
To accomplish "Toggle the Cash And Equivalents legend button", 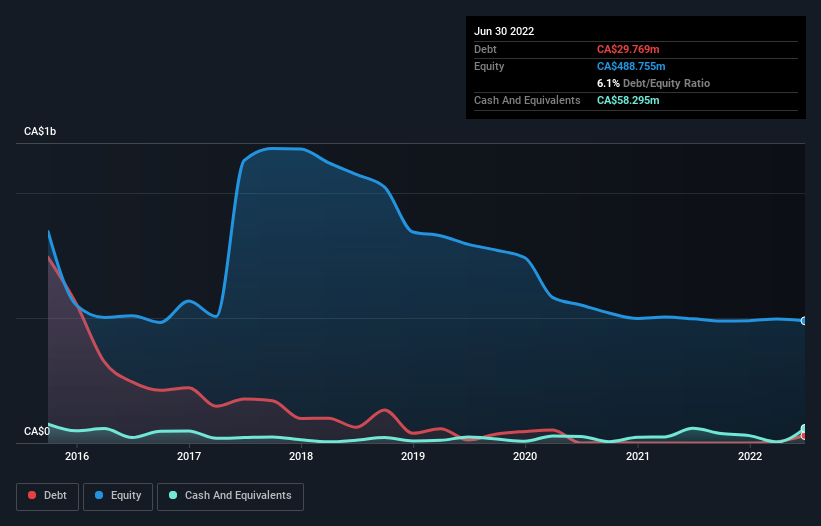I will click(x=230, y=496).
